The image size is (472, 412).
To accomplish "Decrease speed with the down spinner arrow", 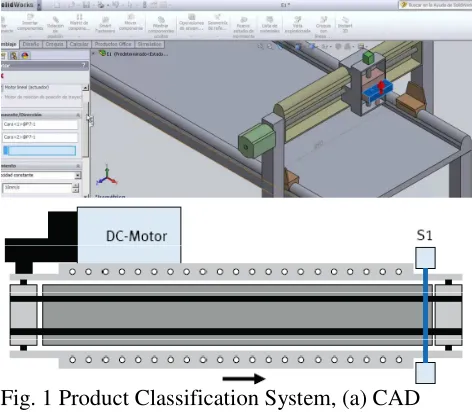I will (76, 190).
